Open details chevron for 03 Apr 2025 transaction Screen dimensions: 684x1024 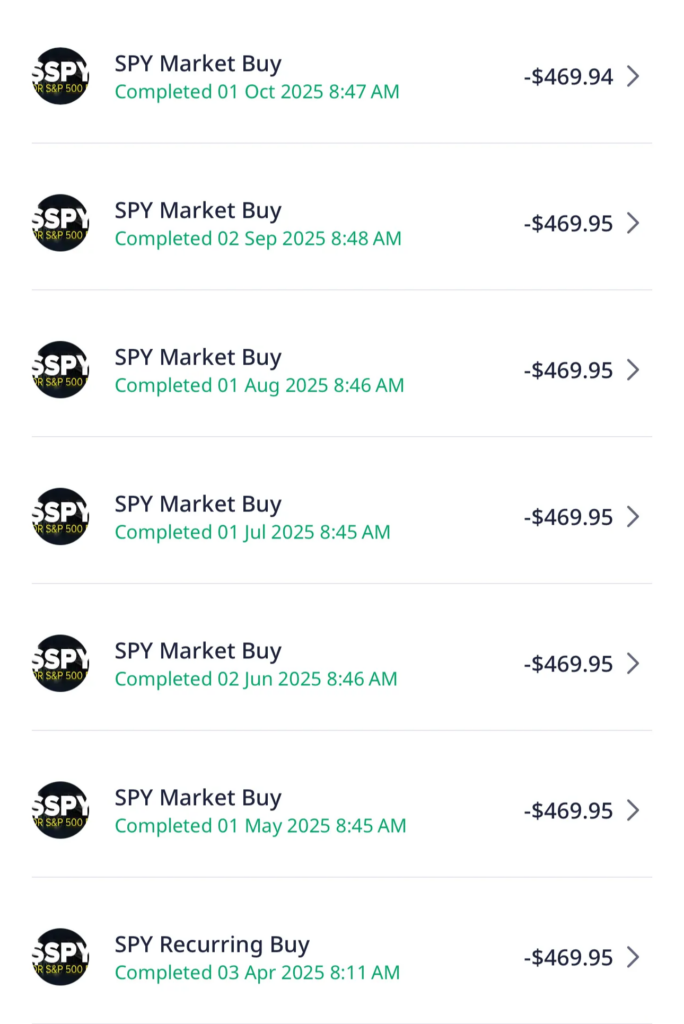click(632, 958)
